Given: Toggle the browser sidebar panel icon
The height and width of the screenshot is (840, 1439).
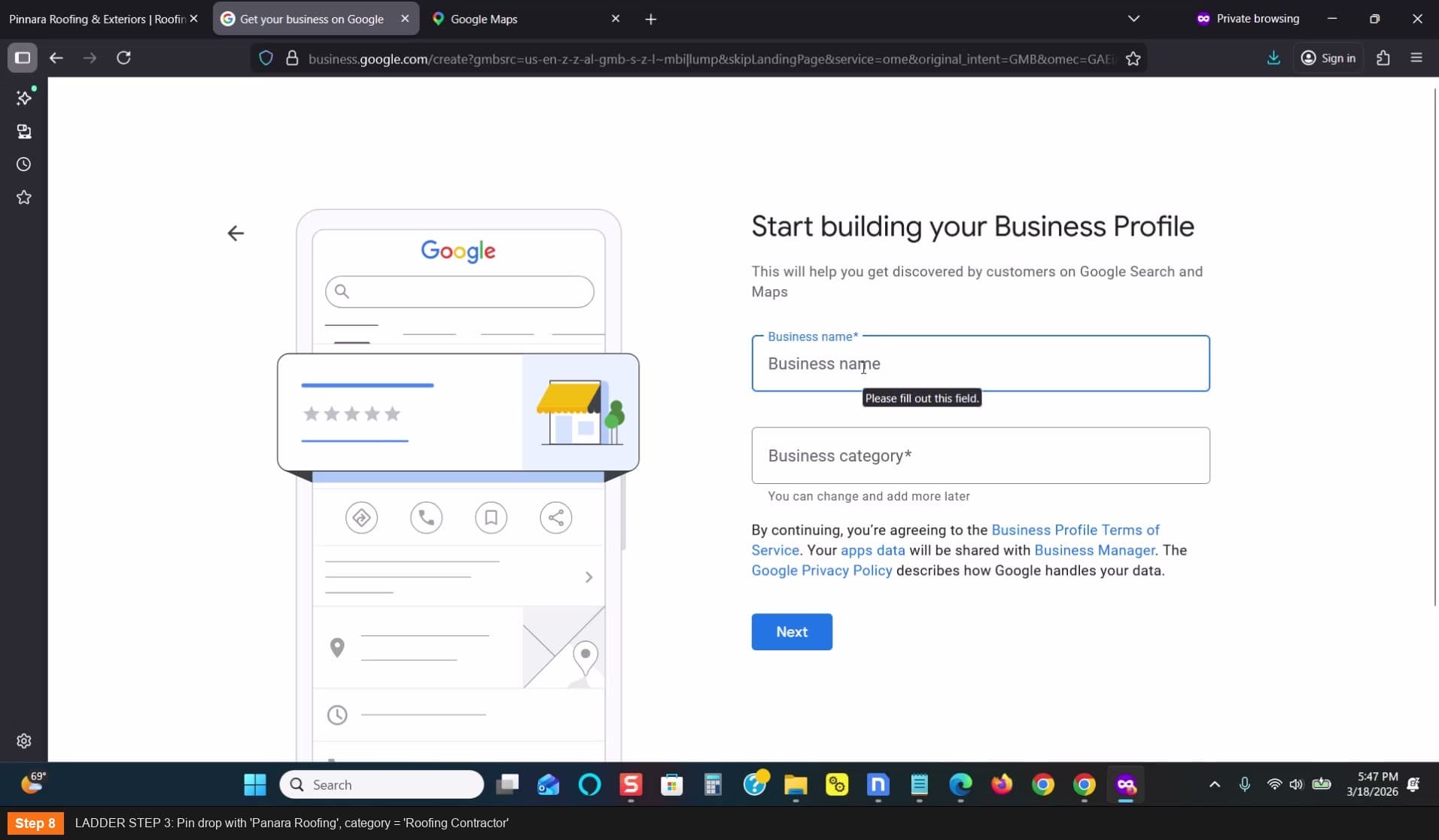Looking at the screenshot, I should pos(23,58).
